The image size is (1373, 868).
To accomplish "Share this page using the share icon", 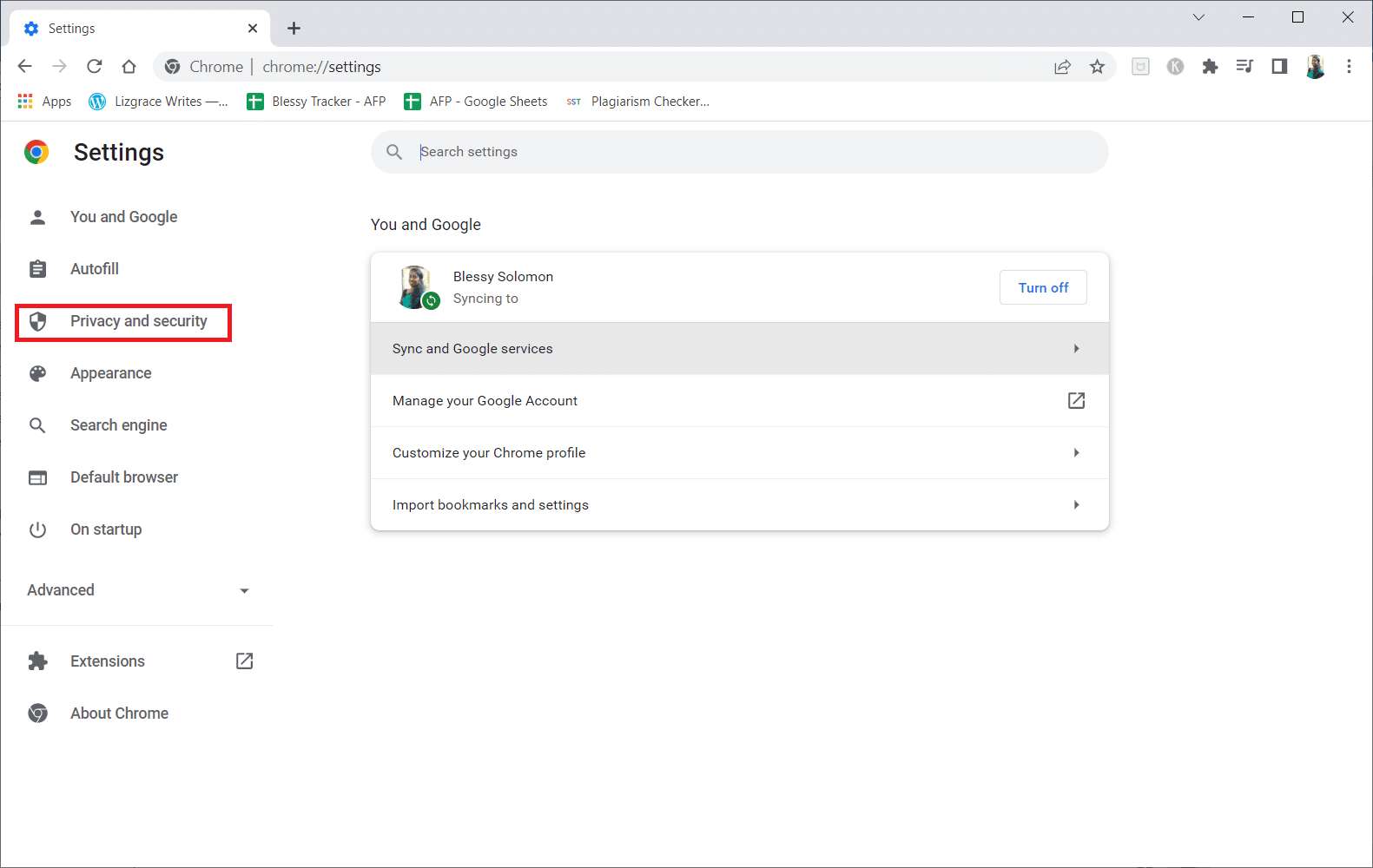I will [x=1062, y=67].
